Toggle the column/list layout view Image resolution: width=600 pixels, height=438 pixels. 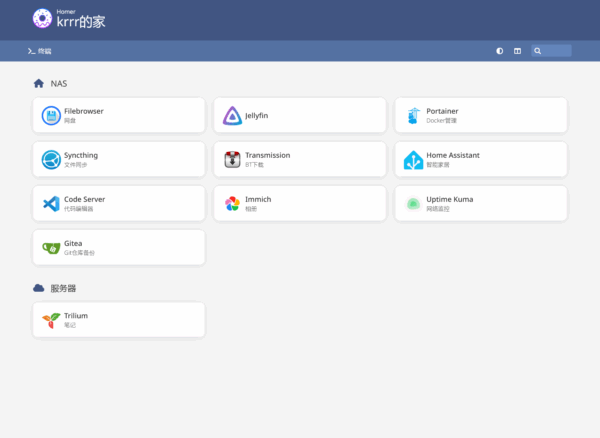[x=517, y=50]
